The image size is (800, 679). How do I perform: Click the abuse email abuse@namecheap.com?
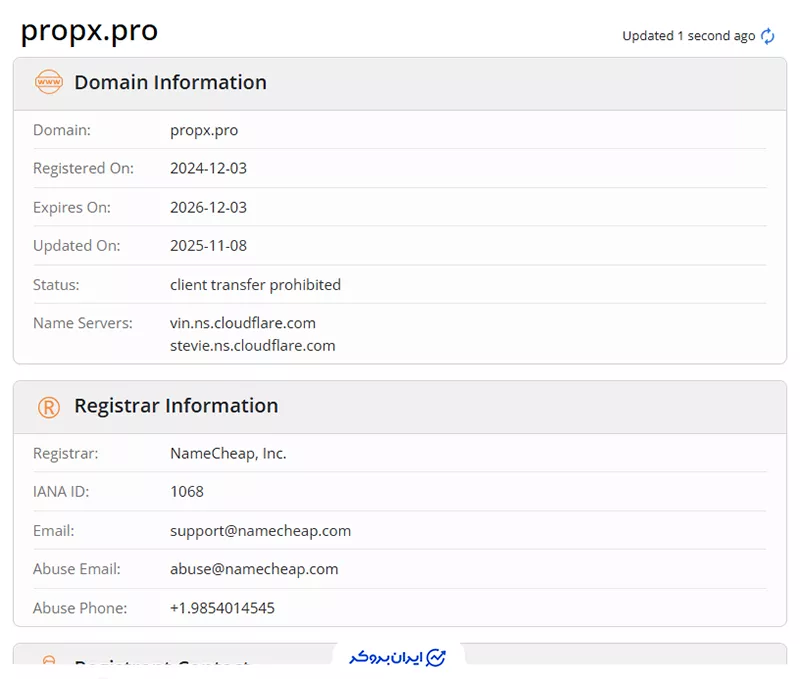(x=254, y=569)
